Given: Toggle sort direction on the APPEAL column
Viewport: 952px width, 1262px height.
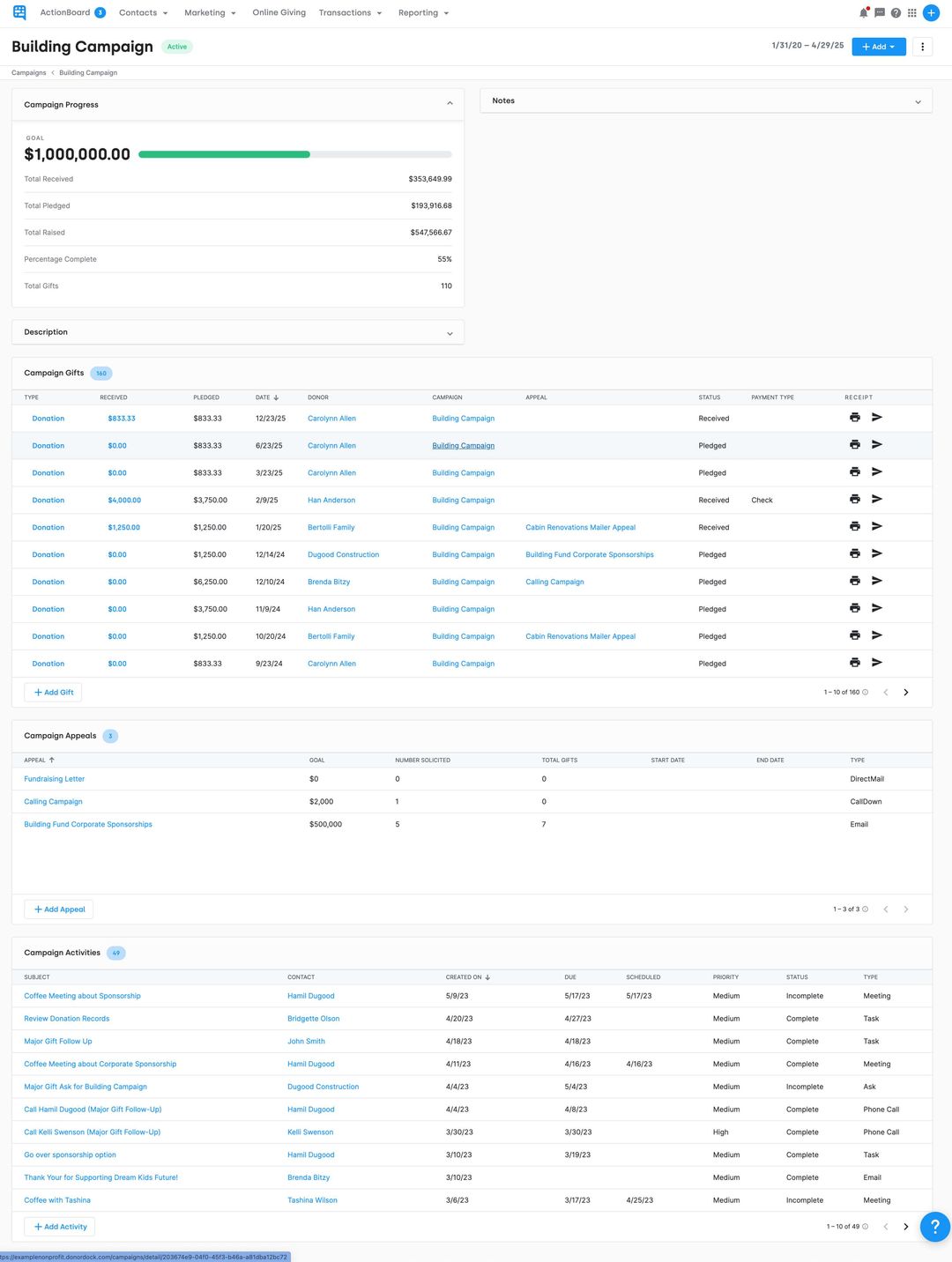Looking at the screenshot, I should tap(51, 760).
